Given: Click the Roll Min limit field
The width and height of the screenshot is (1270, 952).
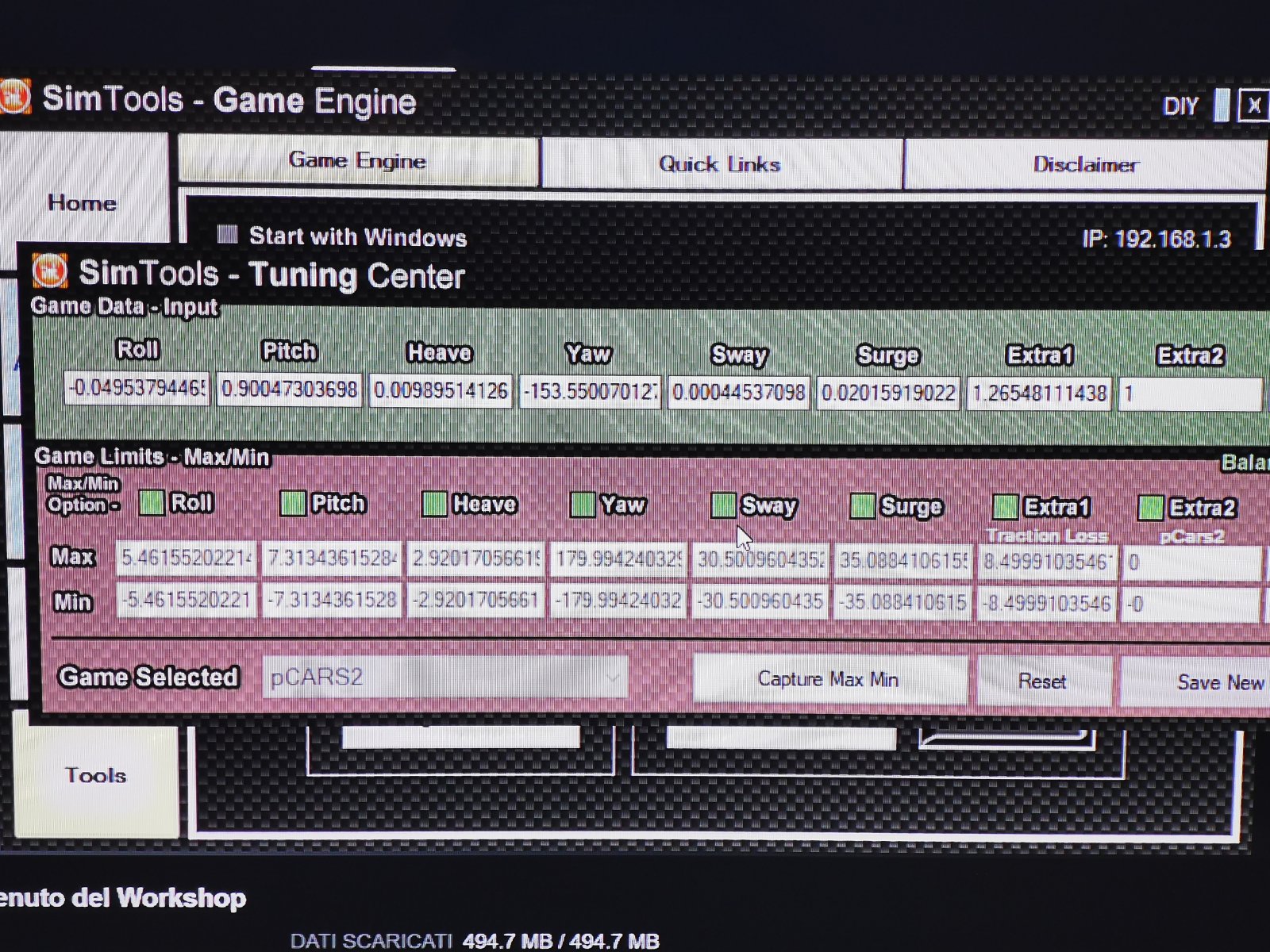Looking at the screenshot, I should (187, 600).
